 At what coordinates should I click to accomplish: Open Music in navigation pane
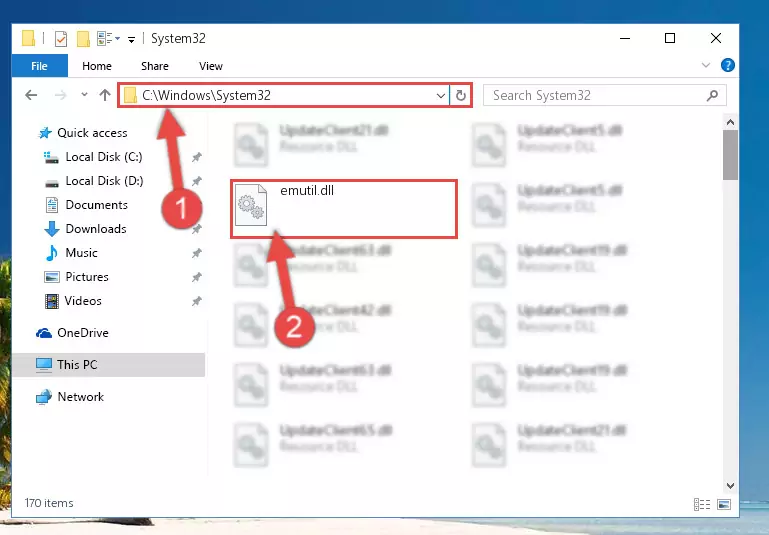click(81, 253)
